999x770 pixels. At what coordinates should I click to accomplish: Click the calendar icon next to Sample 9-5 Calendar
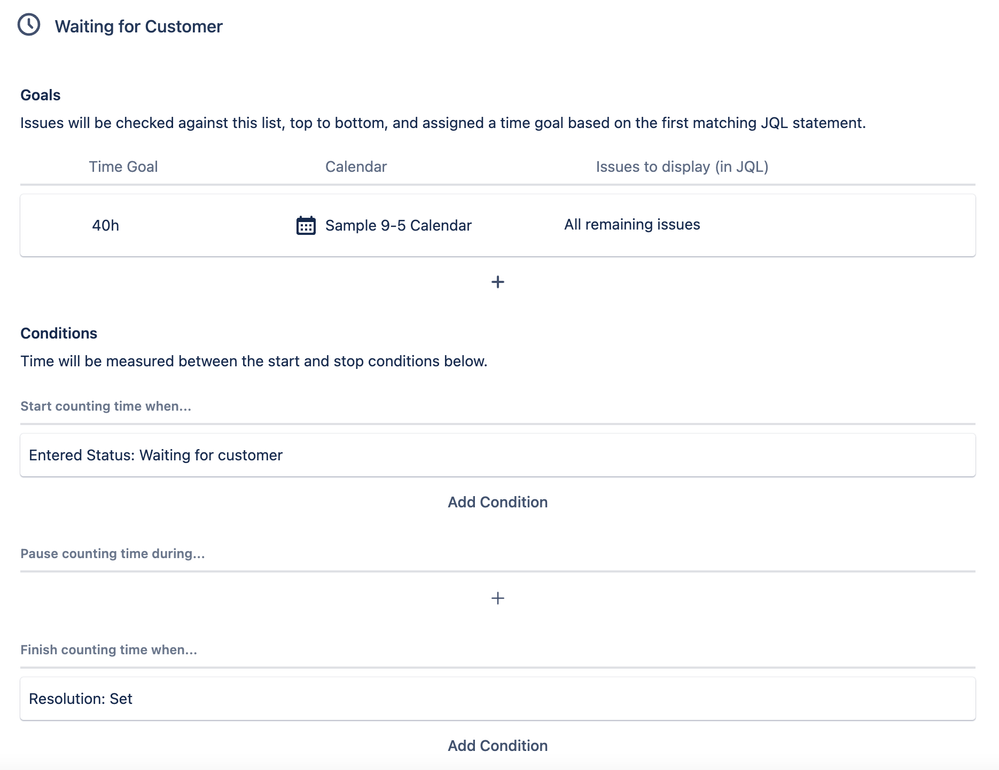306,225
